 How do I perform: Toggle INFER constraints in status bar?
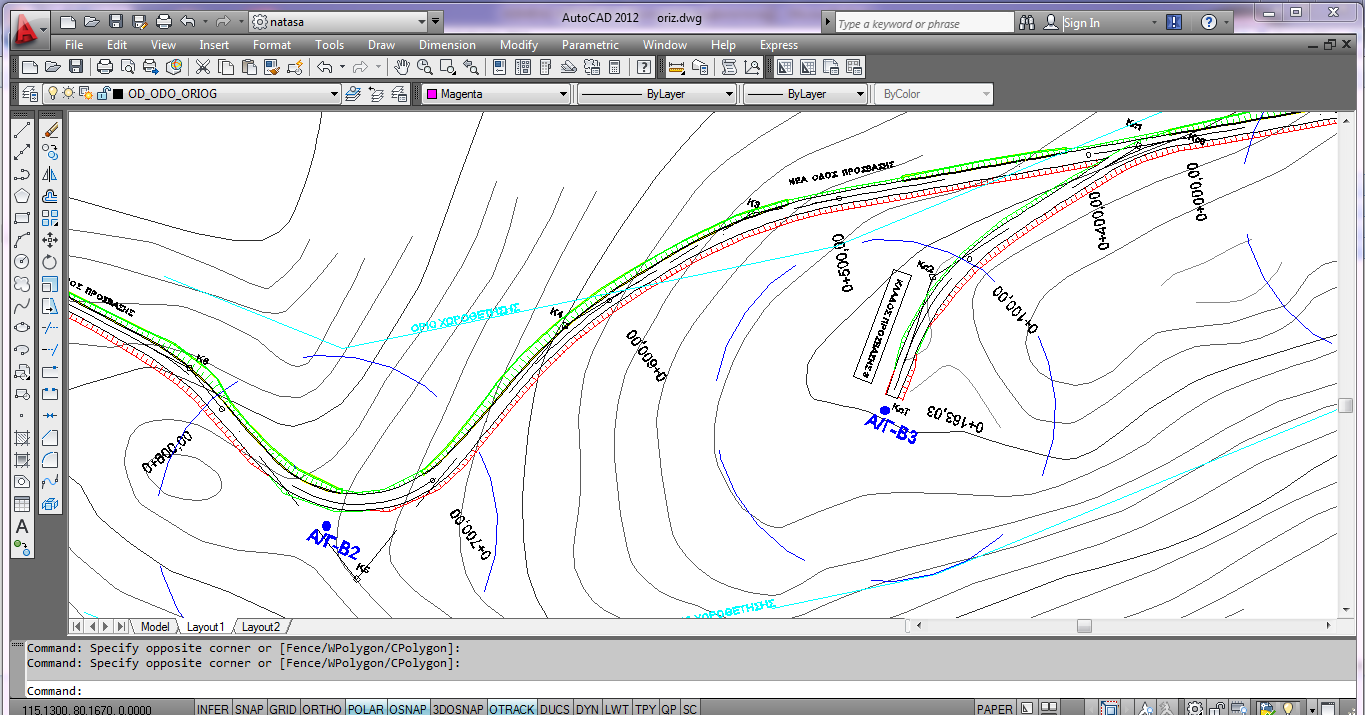coord(212,708)
